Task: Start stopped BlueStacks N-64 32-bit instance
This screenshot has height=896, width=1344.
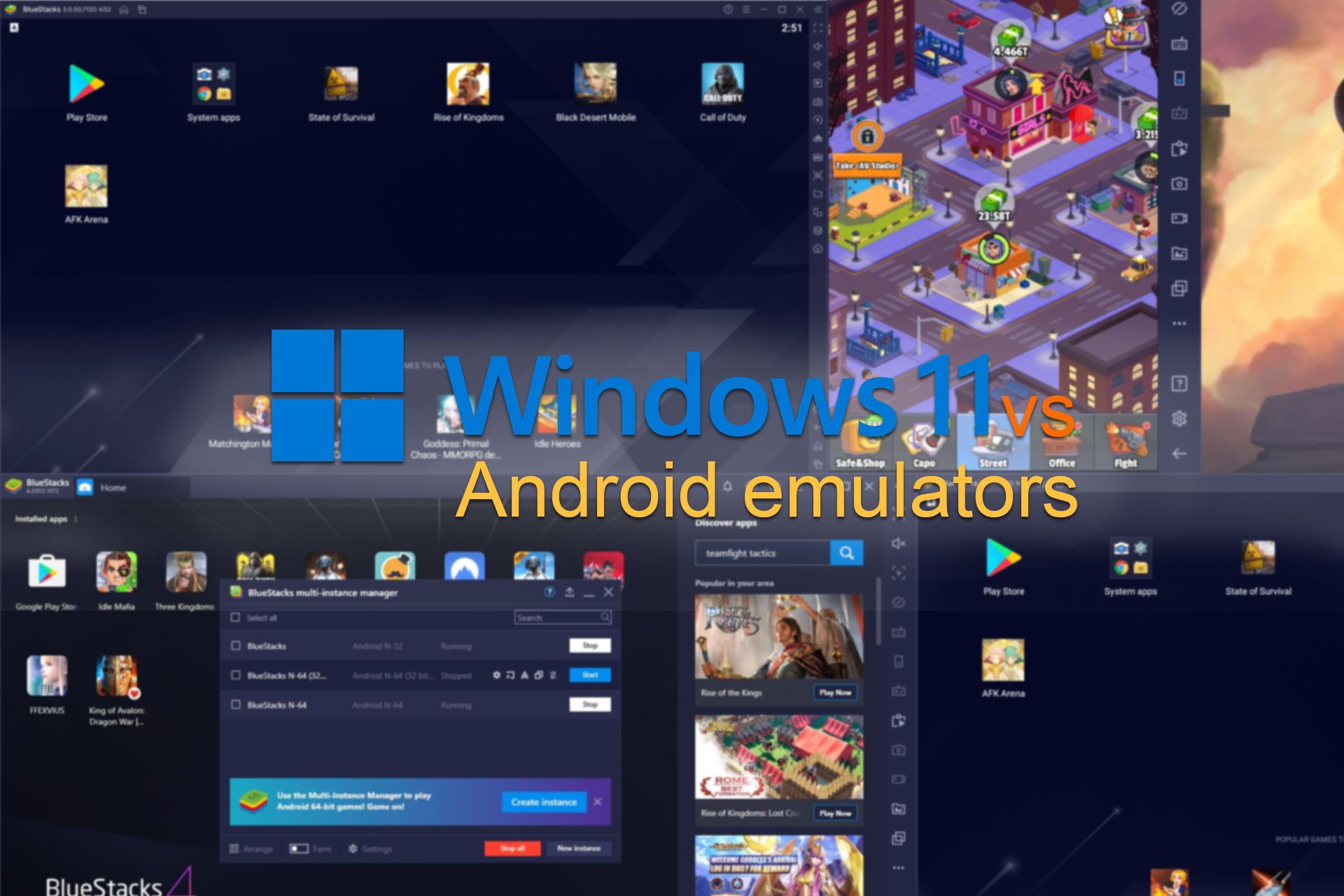Action: 590,674
